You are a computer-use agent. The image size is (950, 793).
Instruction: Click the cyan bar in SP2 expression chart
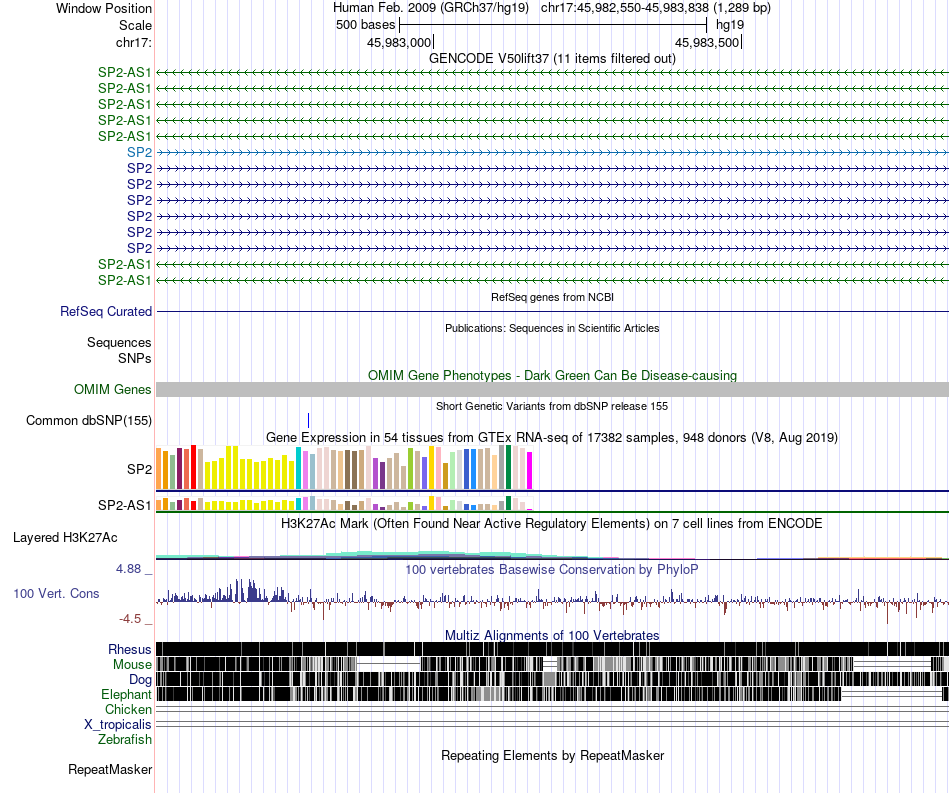(298, 468)
